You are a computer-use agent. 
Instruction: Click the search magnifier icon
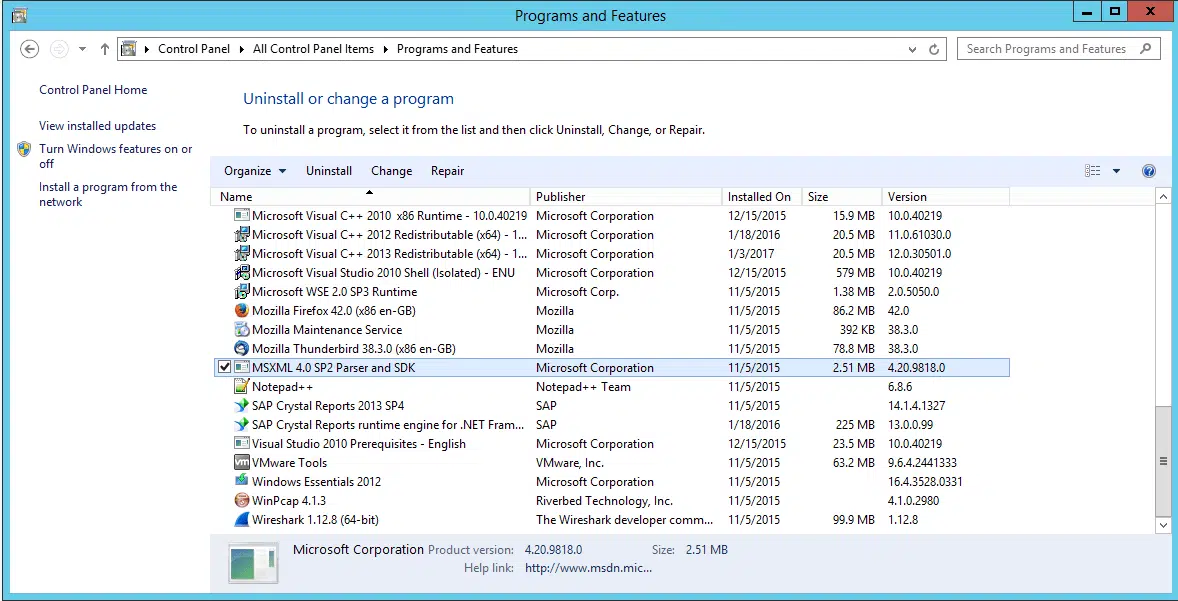[1146, 49]
